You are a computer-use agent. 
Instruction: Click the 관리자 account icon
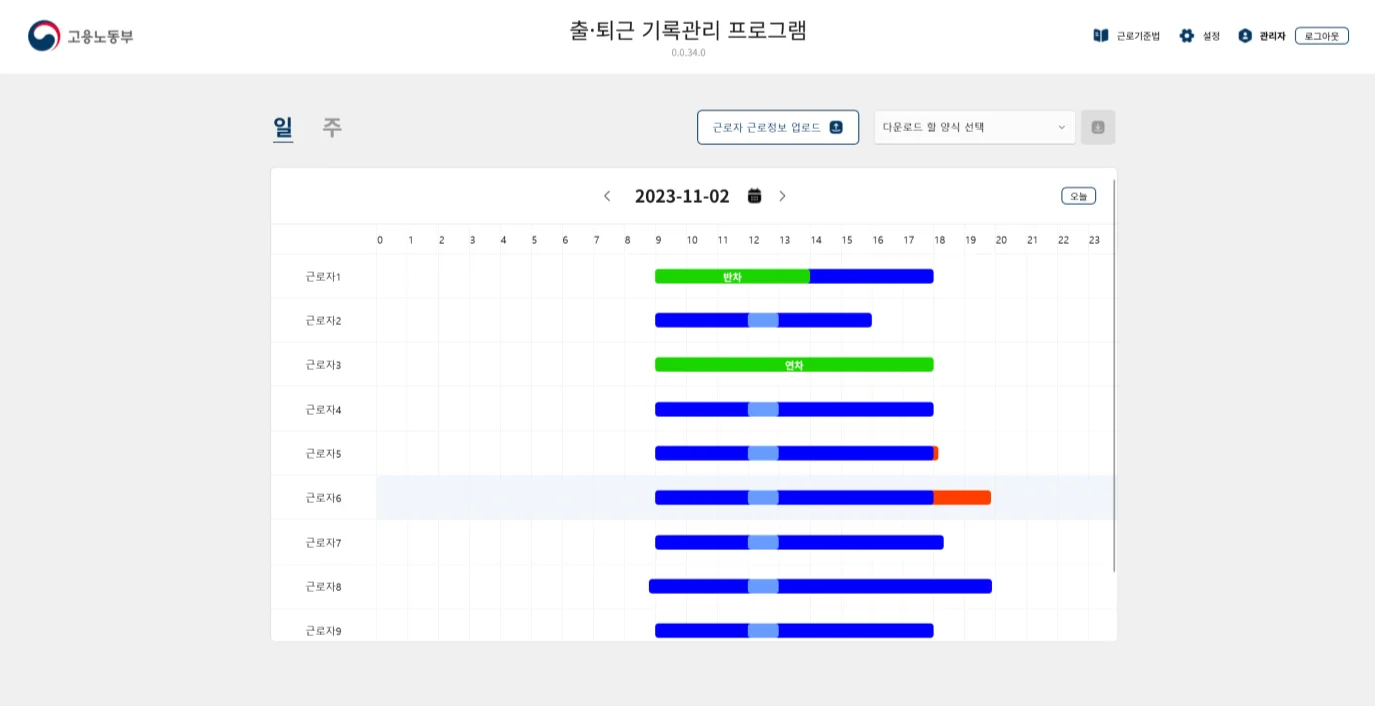pos(1244,34)
